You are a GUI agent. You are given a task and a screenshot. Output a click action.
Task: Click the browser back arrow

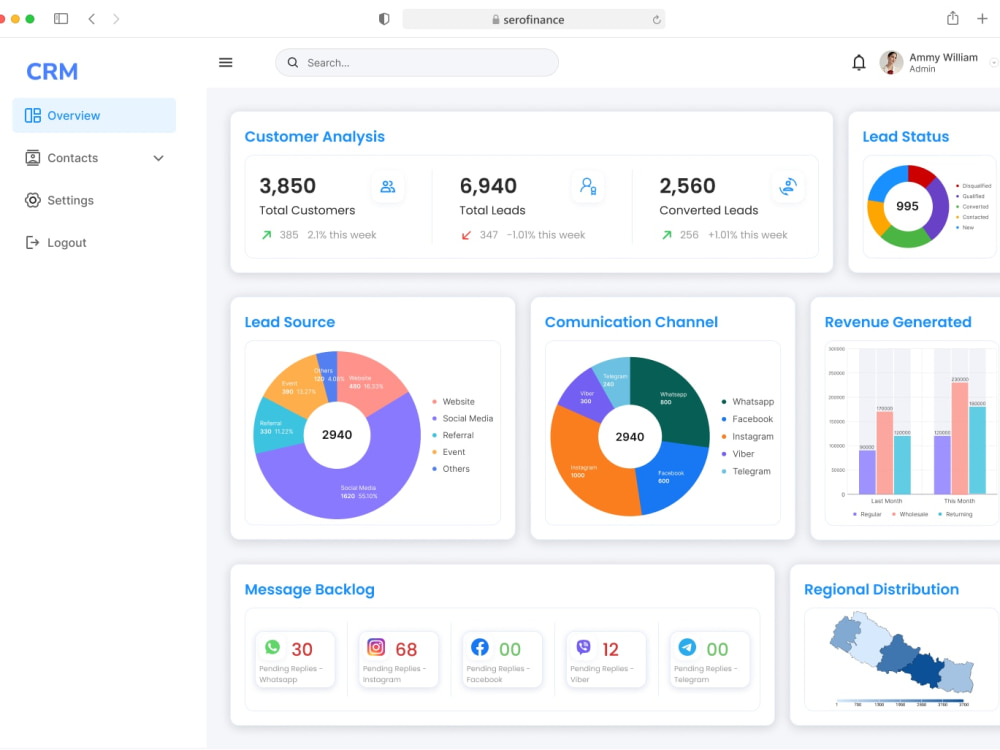click(92, 19)
